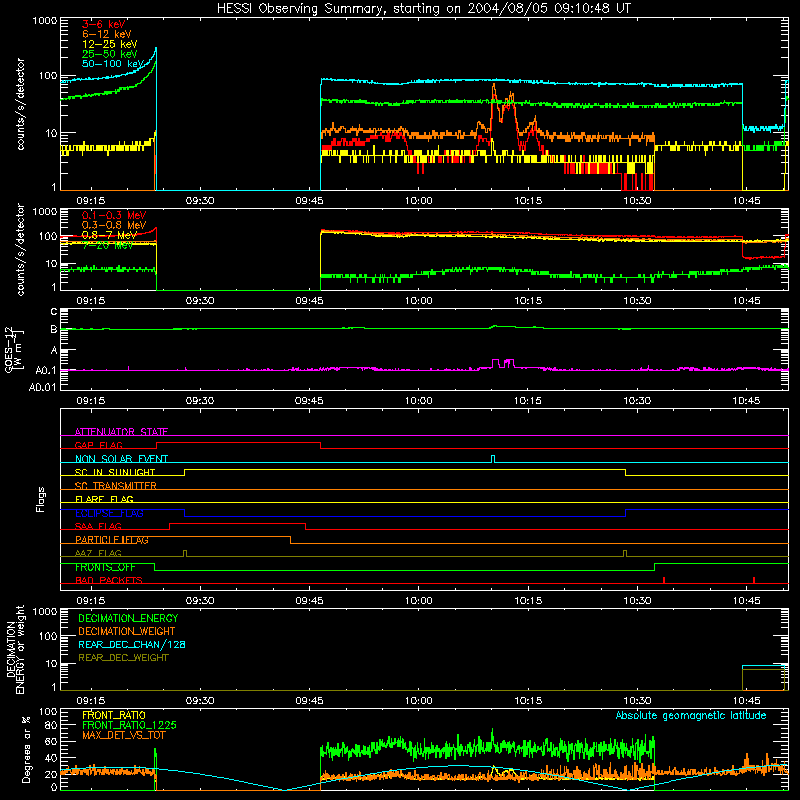The width and height of the screenshot is (800, 800).
Task: Click the SAA_FLAG raised segment around 09:35
Action: pyautogui.click(x=237, y=523)
